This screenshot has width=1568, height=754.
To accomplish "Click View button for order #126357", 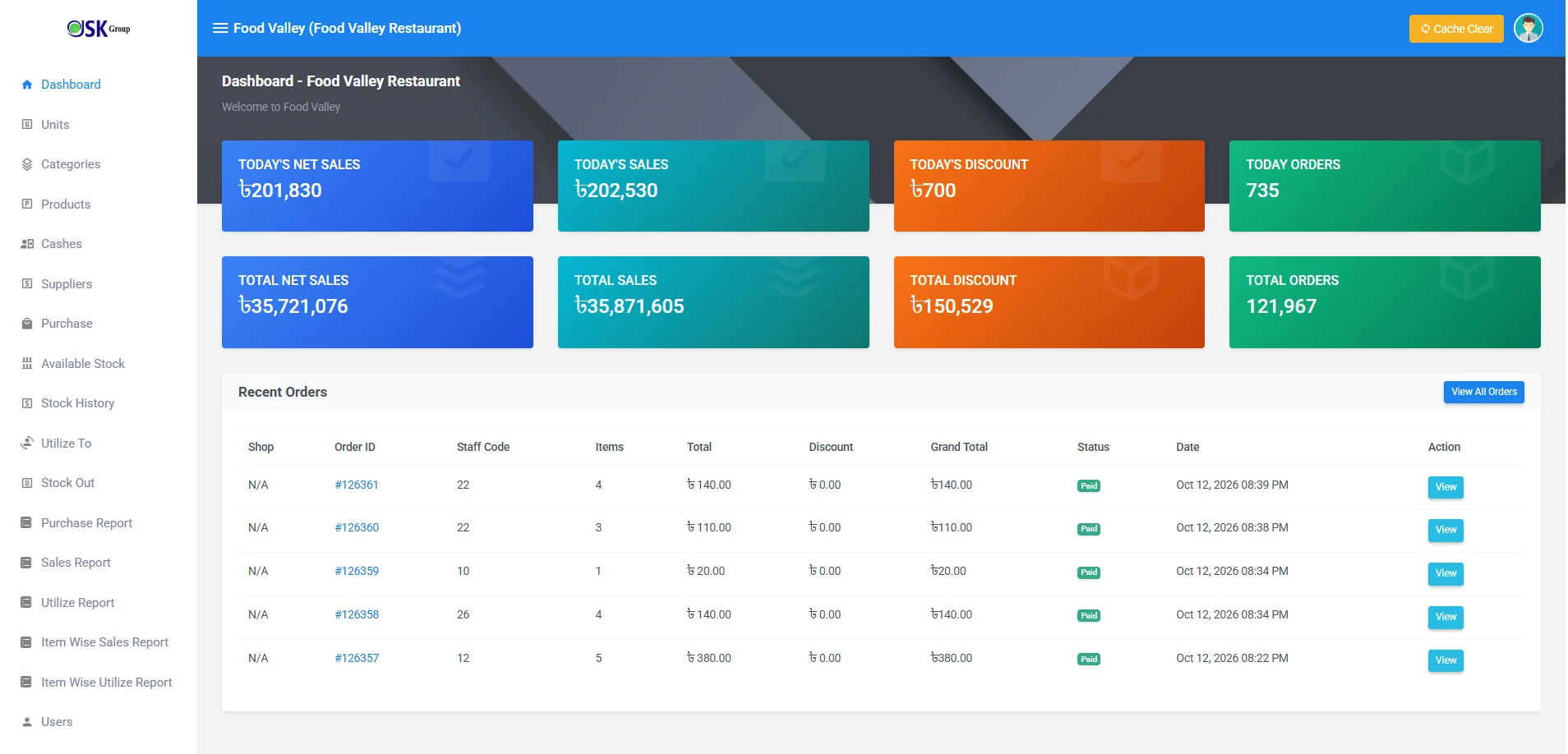I will [x=1446, y=660].
